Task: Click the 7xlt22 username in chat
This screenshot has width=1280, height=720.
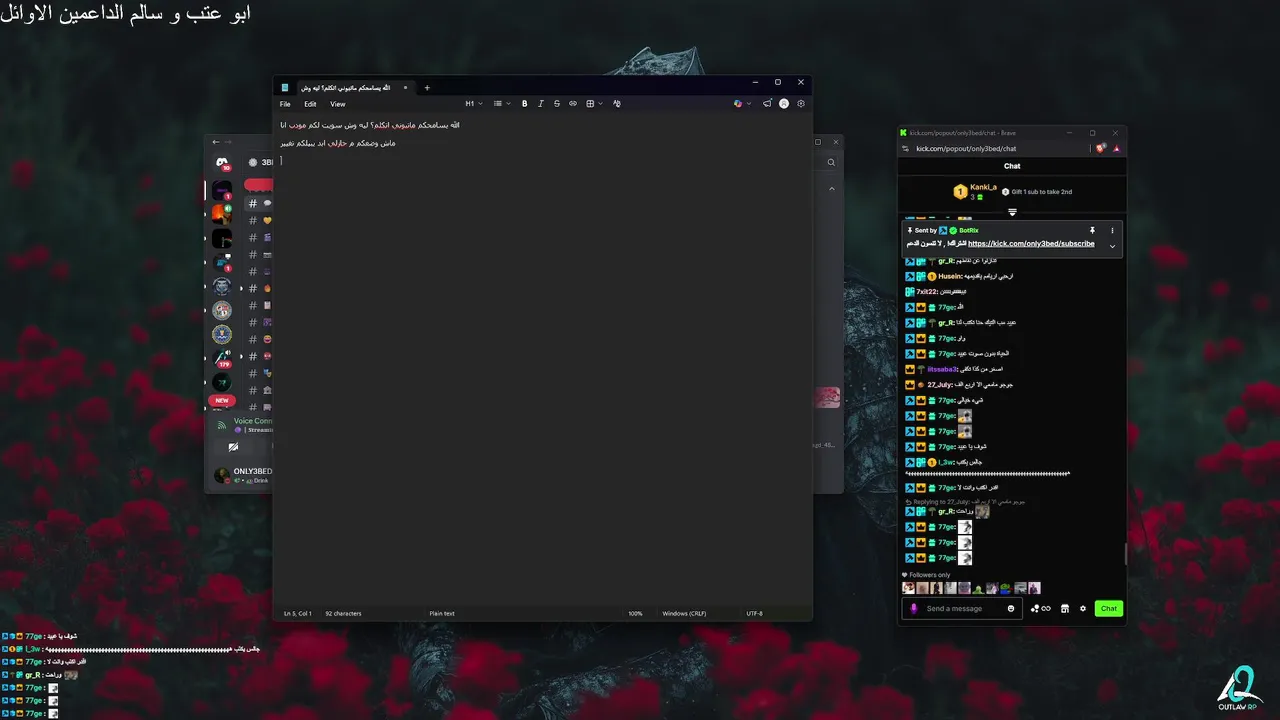Action: point(928,292)
